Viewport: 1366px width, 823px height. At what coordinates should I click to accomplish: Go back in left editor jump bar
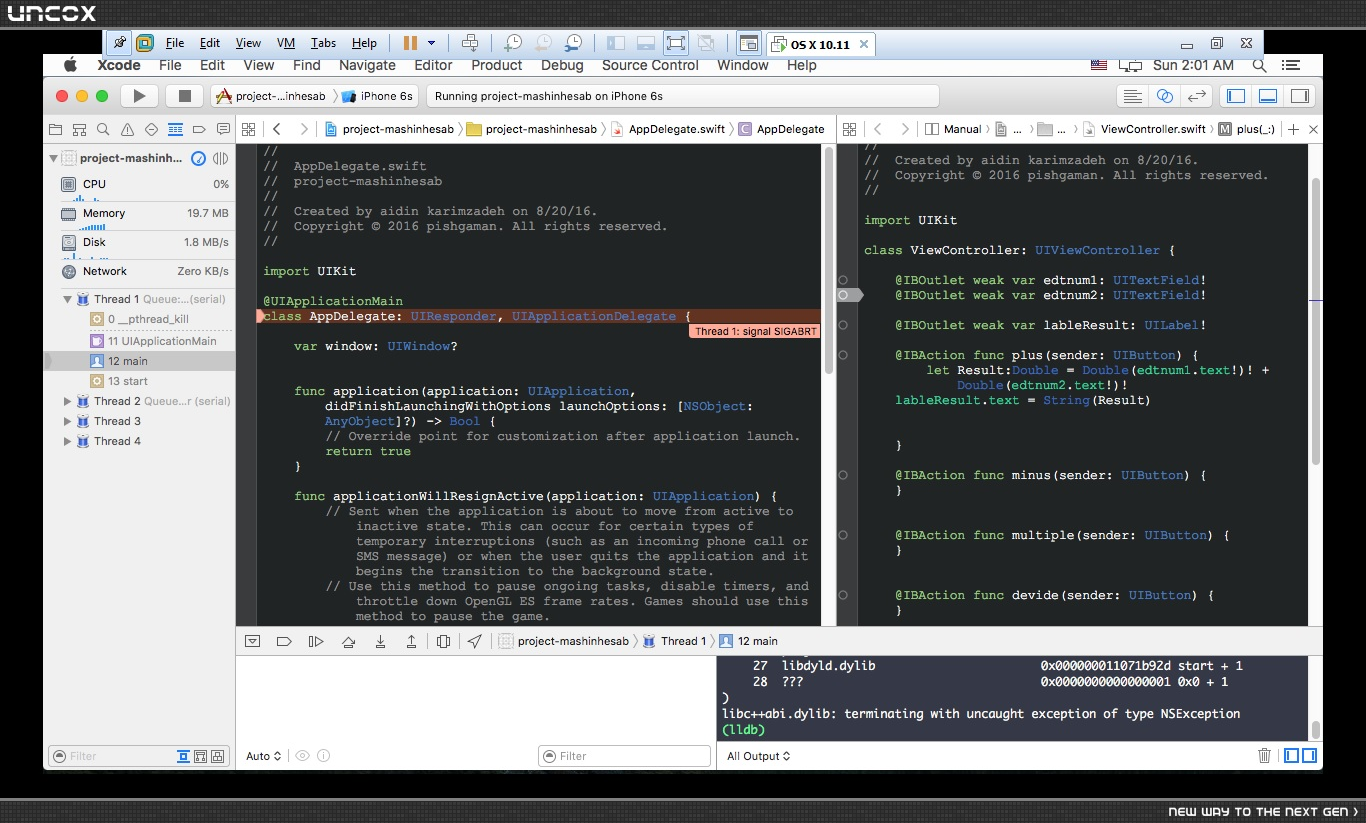[277, 129]
